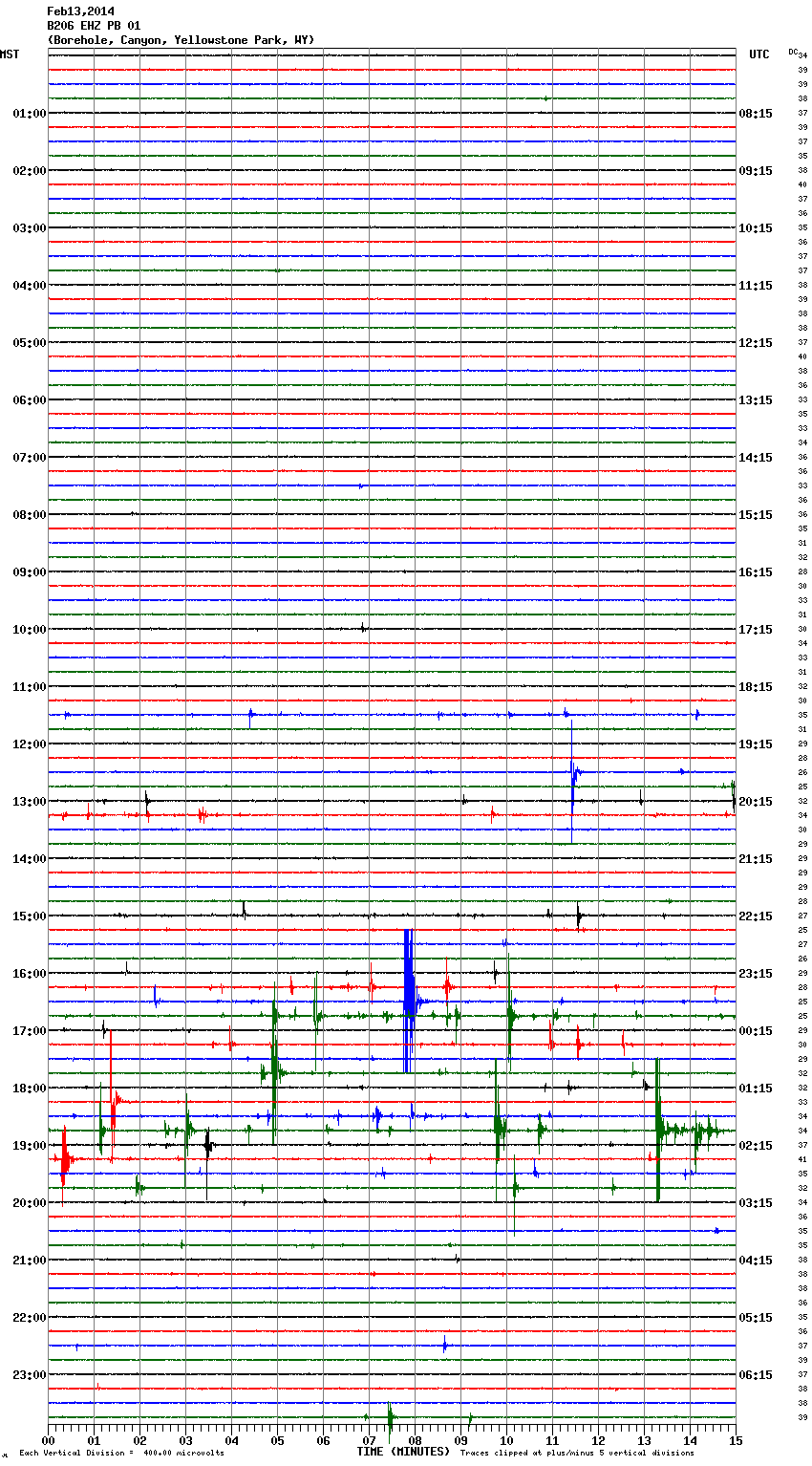Click the MST timezone label

(x=10, y=54)
